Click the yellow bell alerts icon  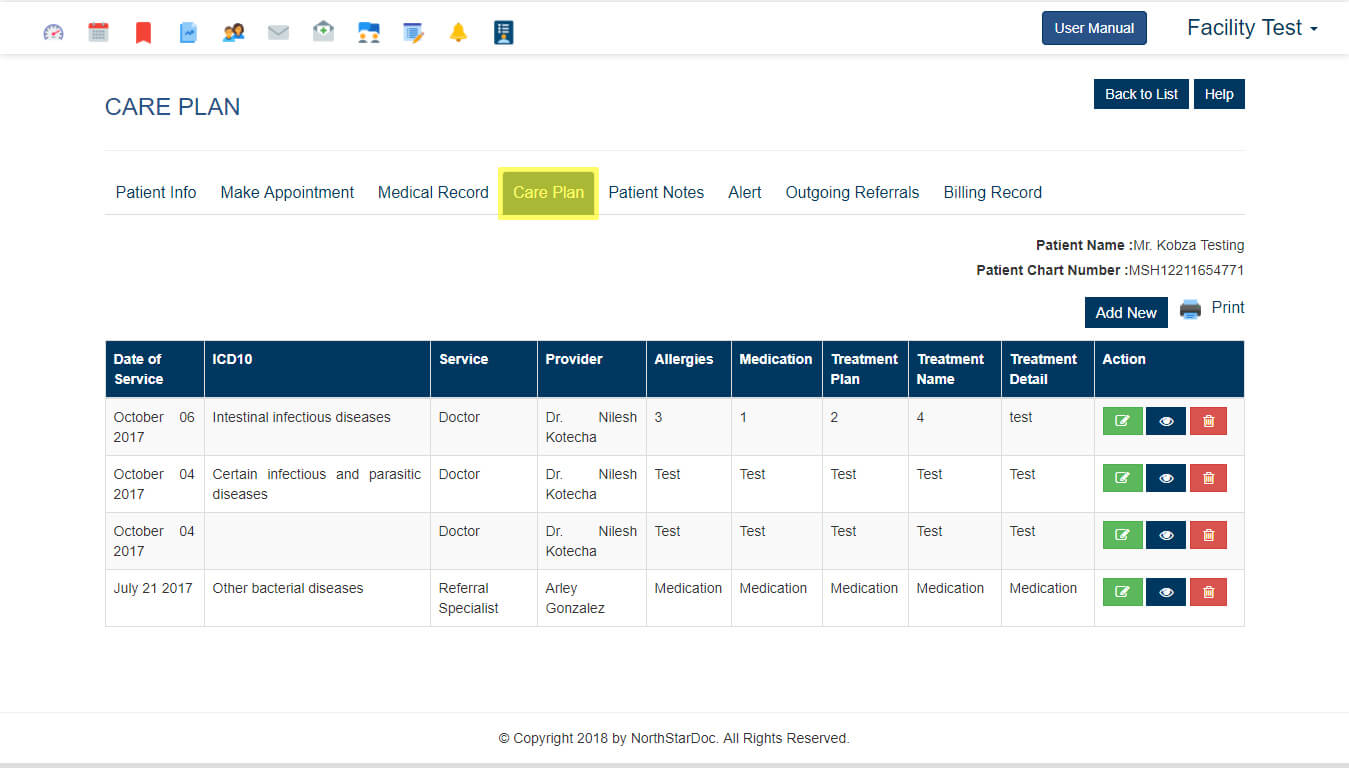(x=458, y=32)
